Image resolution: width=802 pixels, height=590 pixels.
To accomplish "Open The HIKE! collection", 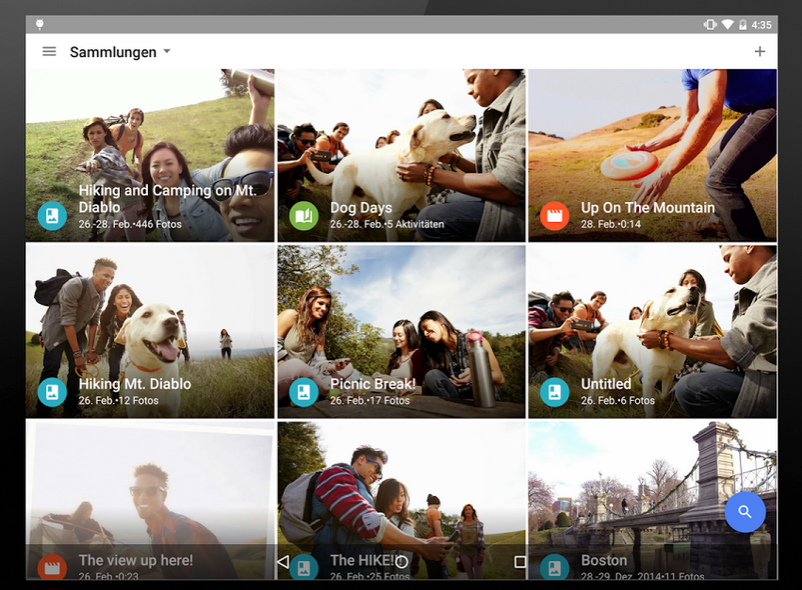I will pos(400,480).
